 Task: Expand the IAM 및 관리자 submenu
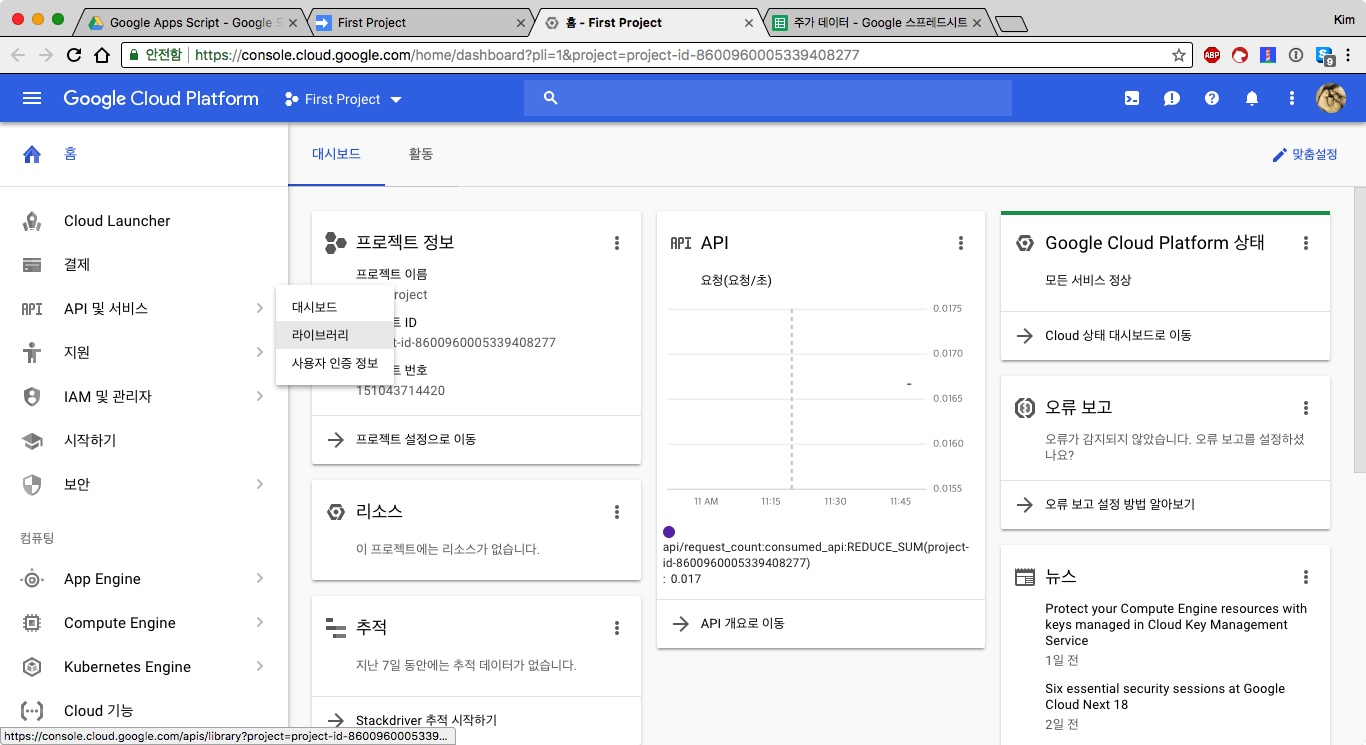(x=259, y=397)
